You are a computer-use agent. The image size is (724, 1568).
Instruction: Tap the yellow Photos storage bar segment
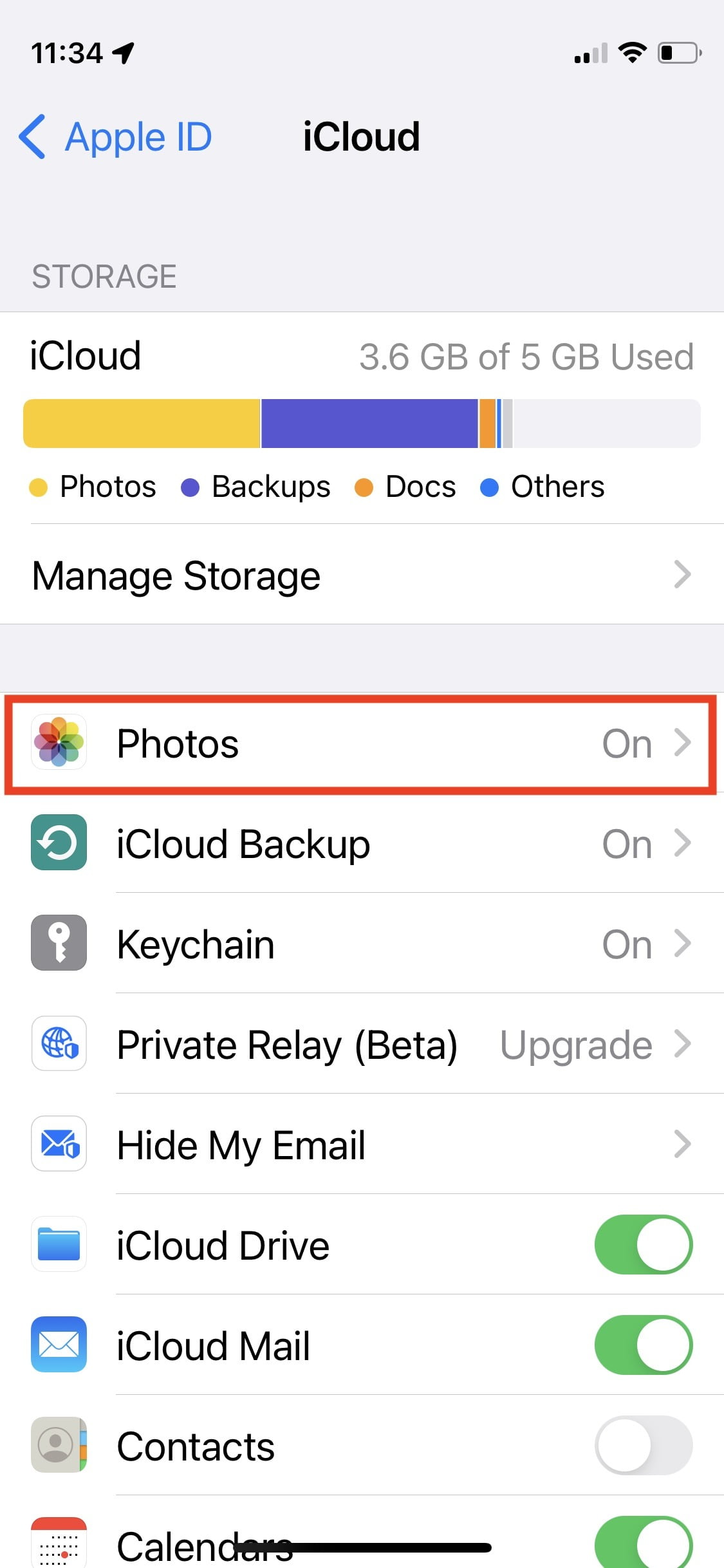142,424
